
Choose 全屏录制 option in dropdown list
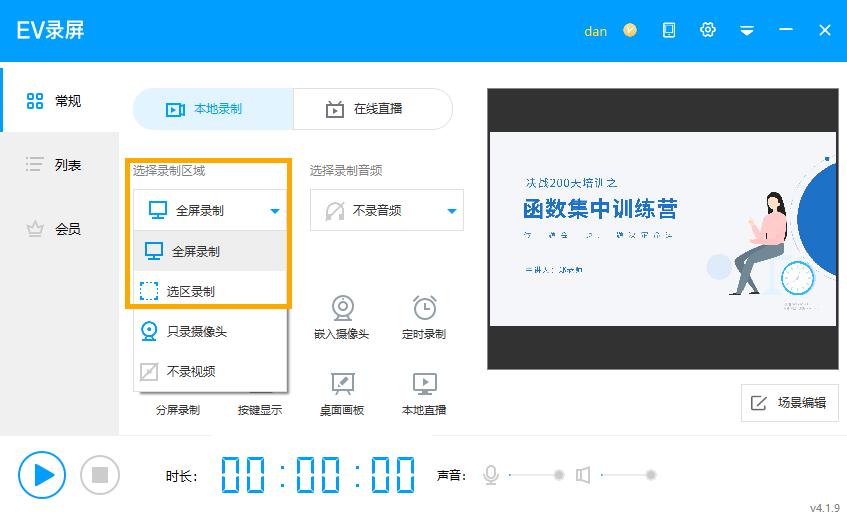click(210, 251)
